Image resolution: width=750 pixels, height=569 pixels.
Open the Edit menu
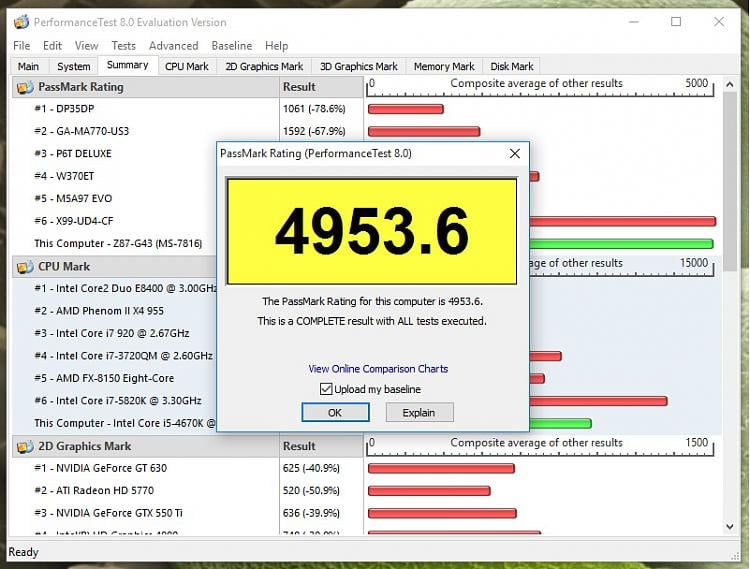coord(52,46)
